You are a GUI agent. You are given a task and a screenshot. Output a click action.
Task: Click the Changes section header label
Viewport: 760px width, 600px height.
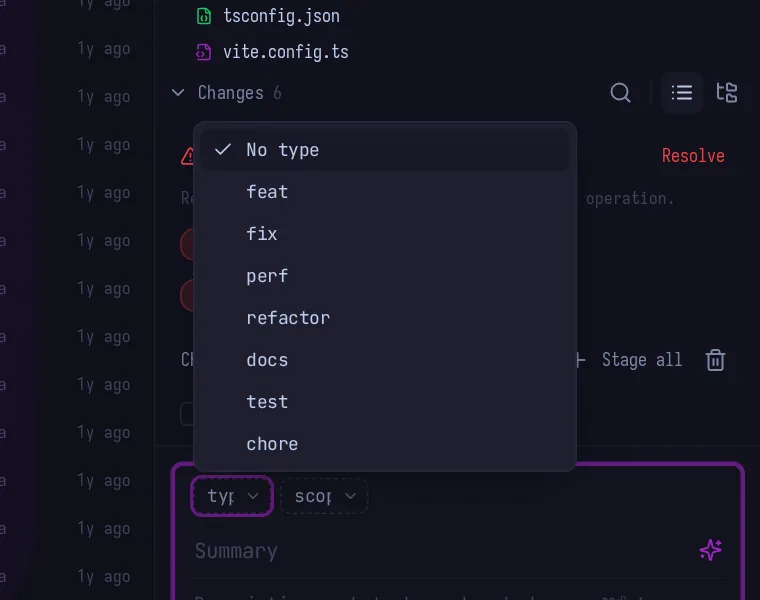click(x=231, y=93)
